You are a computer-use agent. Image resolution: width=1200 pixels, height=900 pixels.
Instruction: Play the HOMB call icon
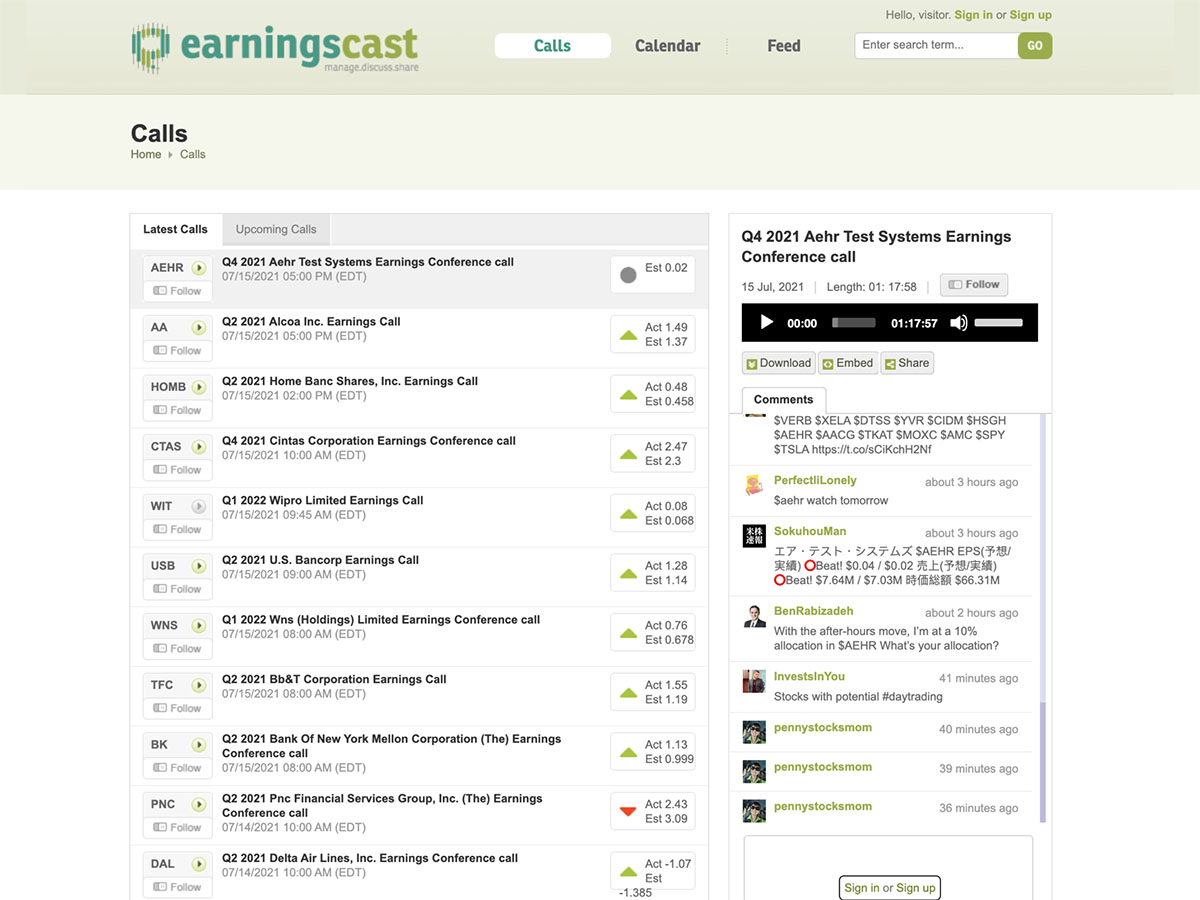(x=199, y=387)
